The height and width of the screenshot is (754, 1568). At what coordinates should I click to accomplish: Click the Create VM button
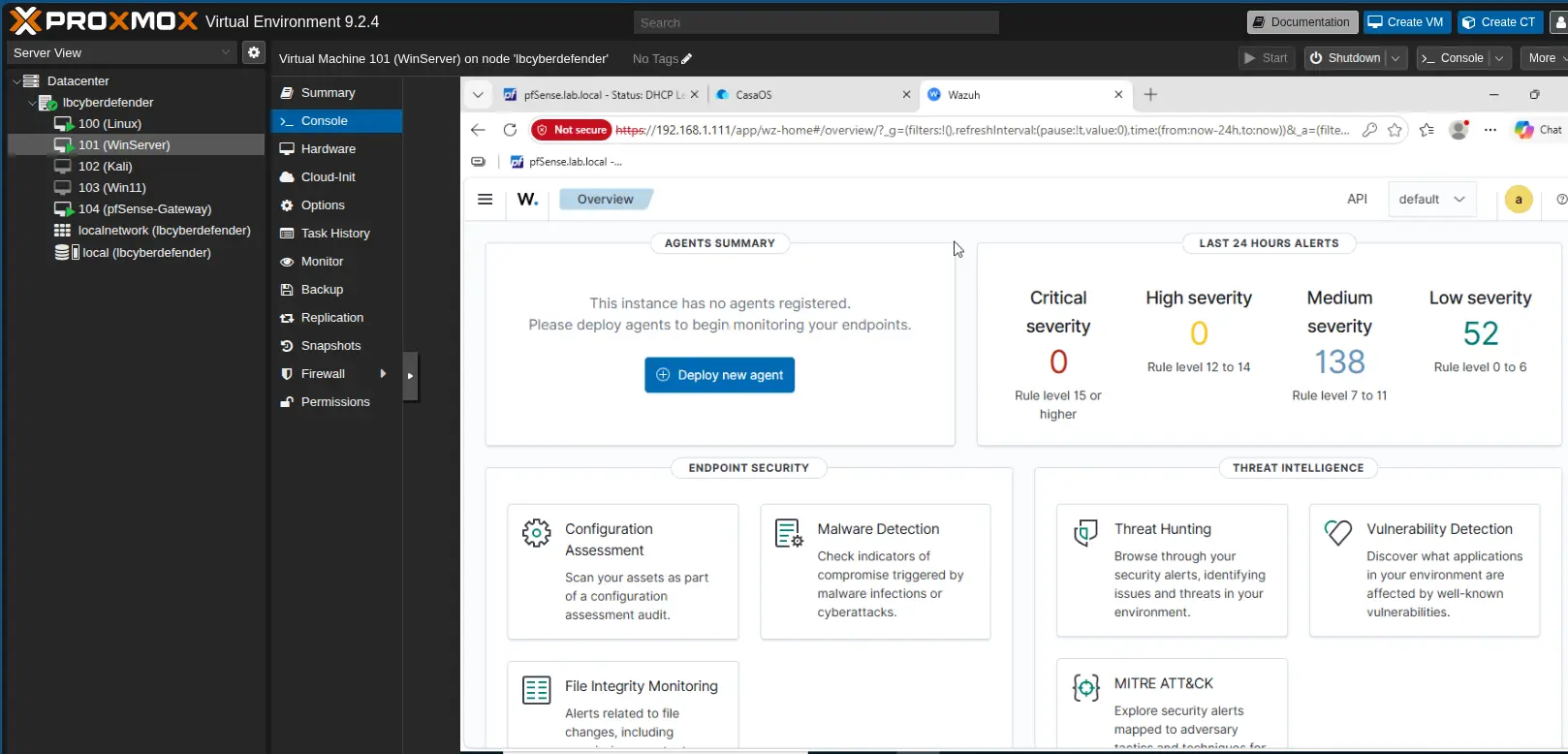(1405, 22)
